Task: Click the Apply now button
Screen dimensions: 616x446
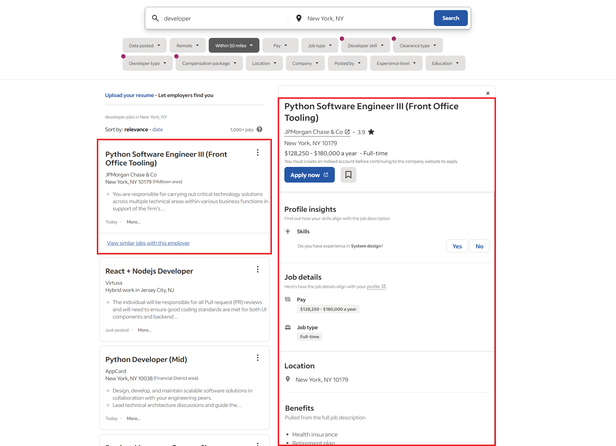Action: [309, 175]
